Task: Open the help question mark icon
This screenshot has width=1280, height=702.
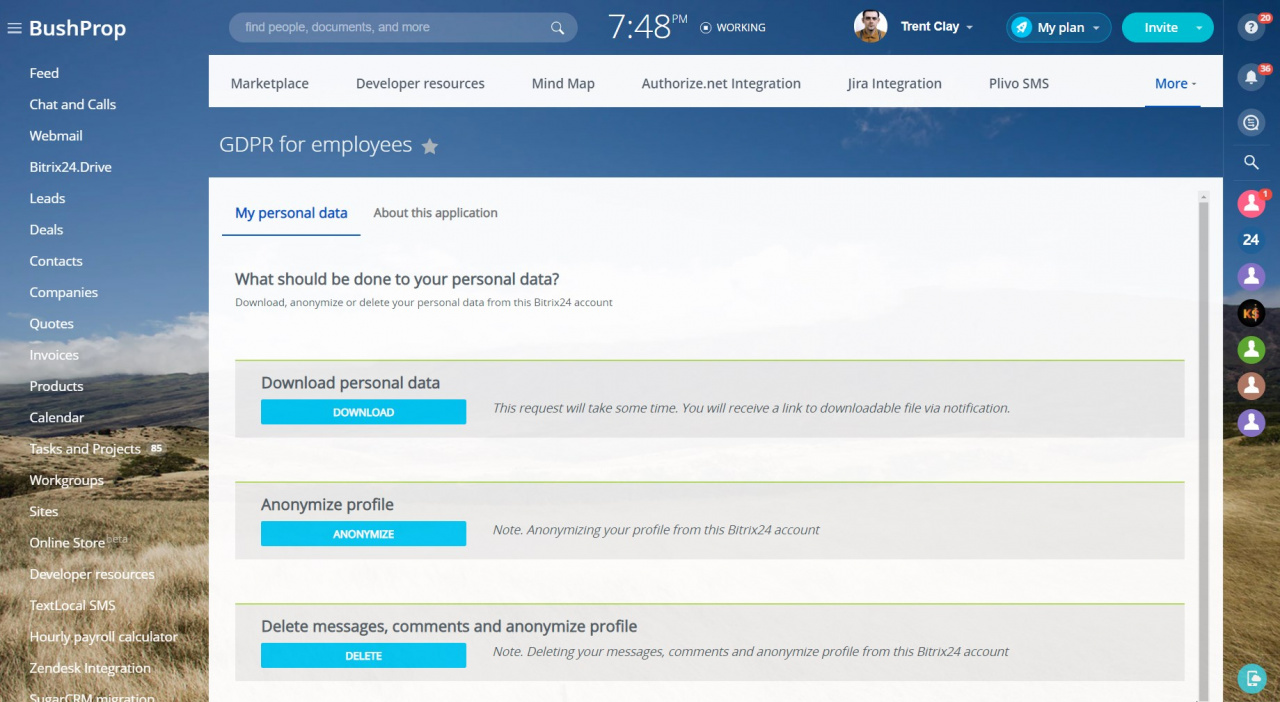Action: click(x=1251, y=27)
